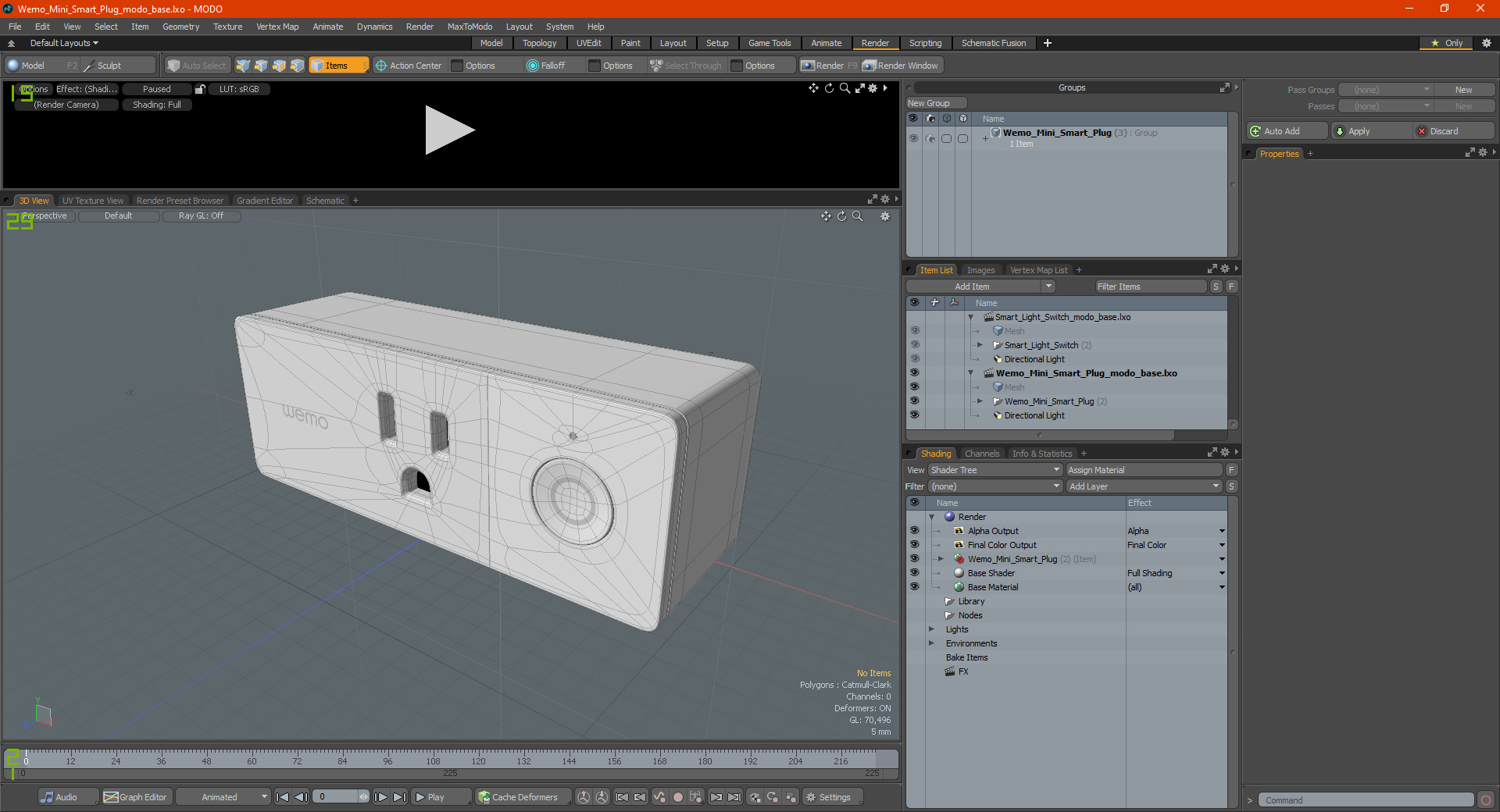Click the Discard button
Viewport: 1500px width, 812px height.
pyautogui.click(x=1454, y=131)
